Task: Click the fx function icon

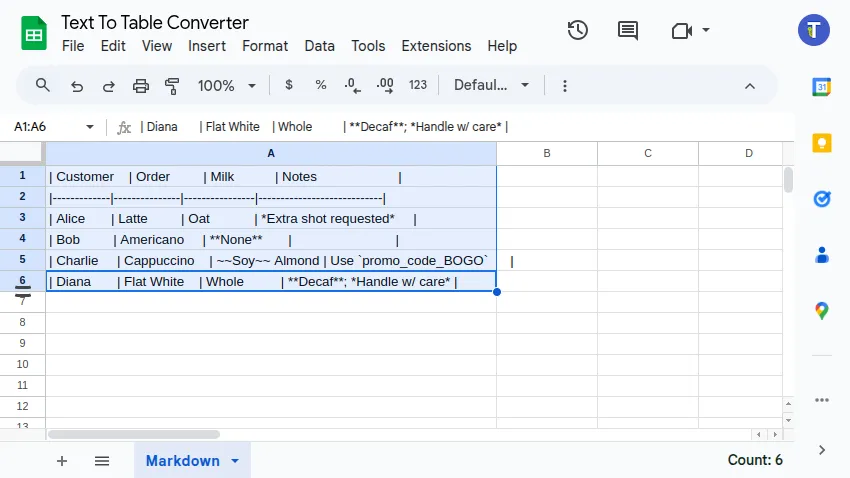Action: point(124,127)
